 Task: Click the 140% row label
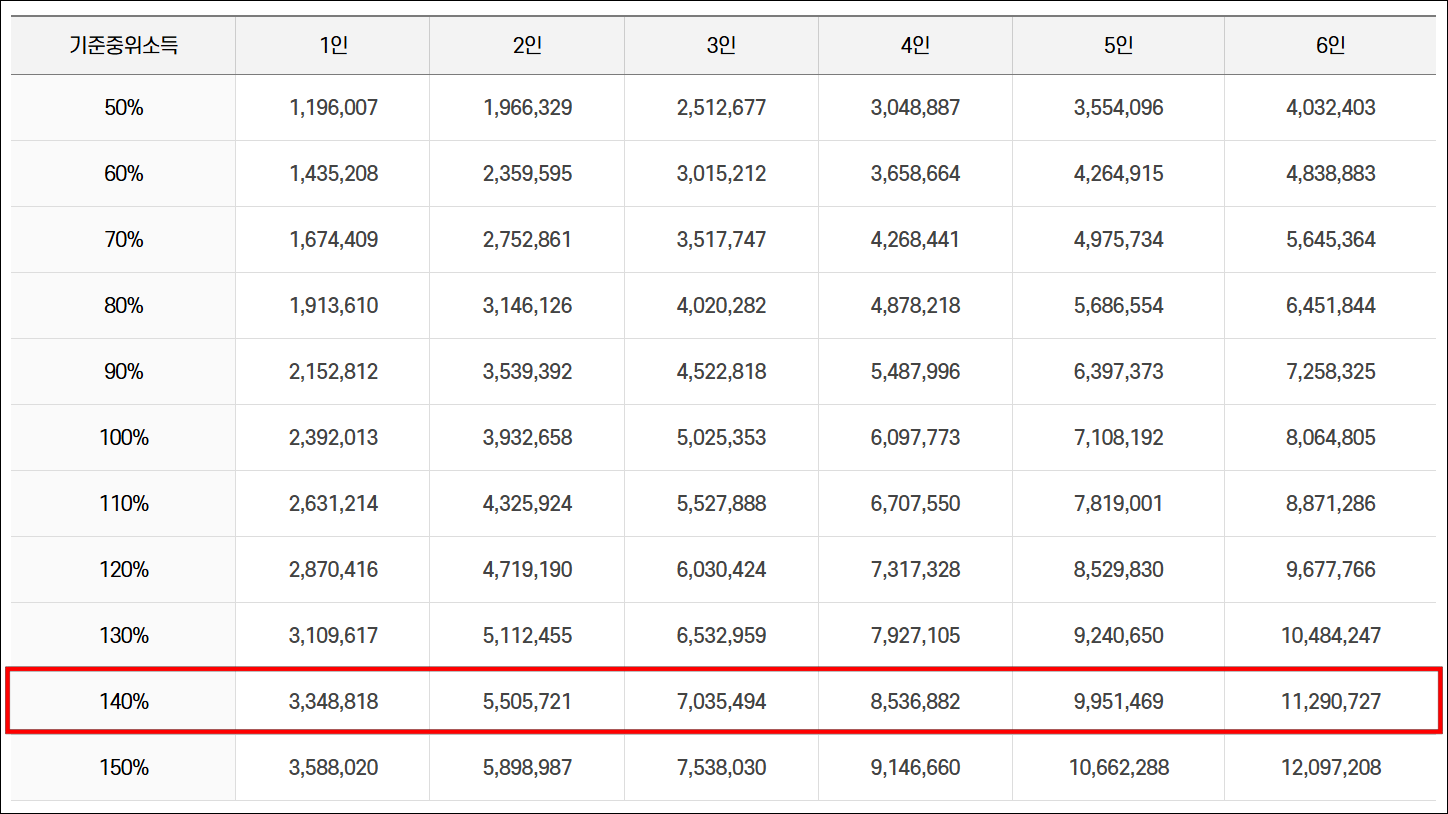pyautogui.click(x=124, y=702)
